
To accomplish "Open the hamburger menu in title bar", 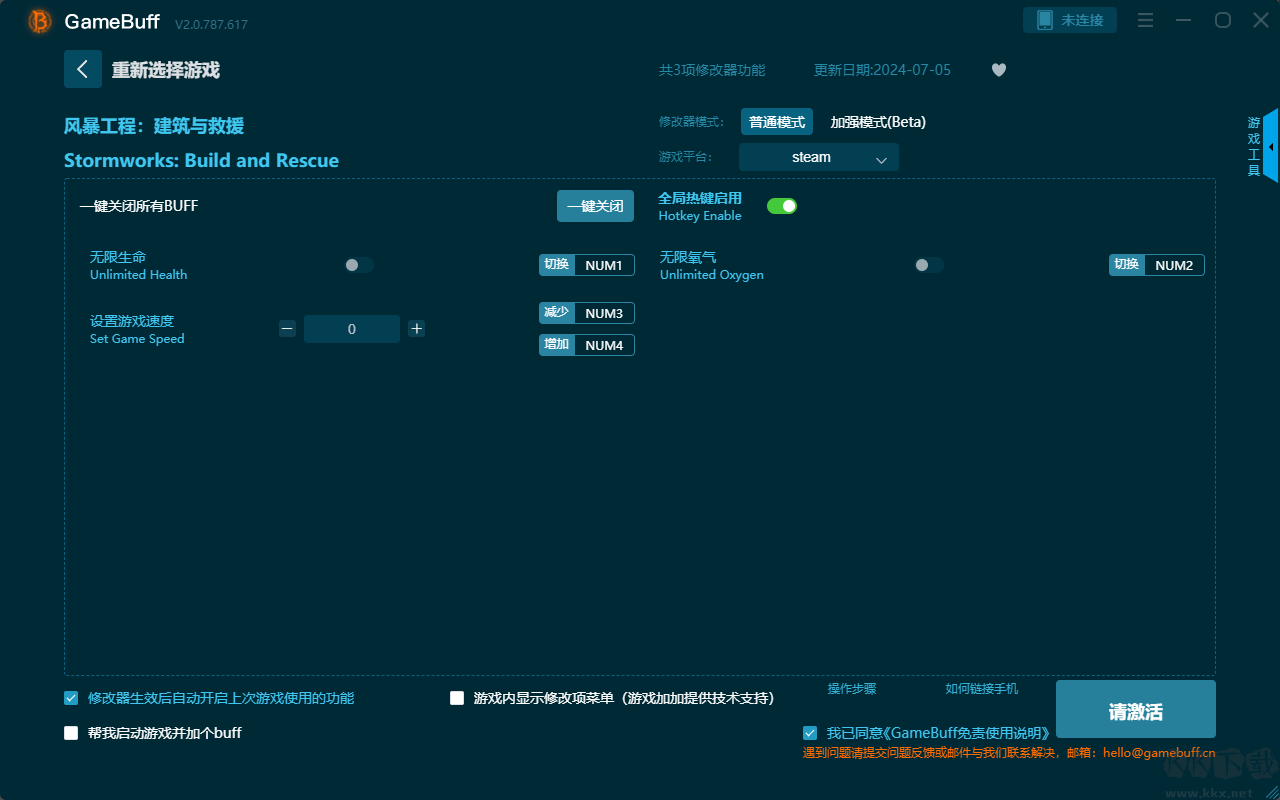I will (1146, 20).
